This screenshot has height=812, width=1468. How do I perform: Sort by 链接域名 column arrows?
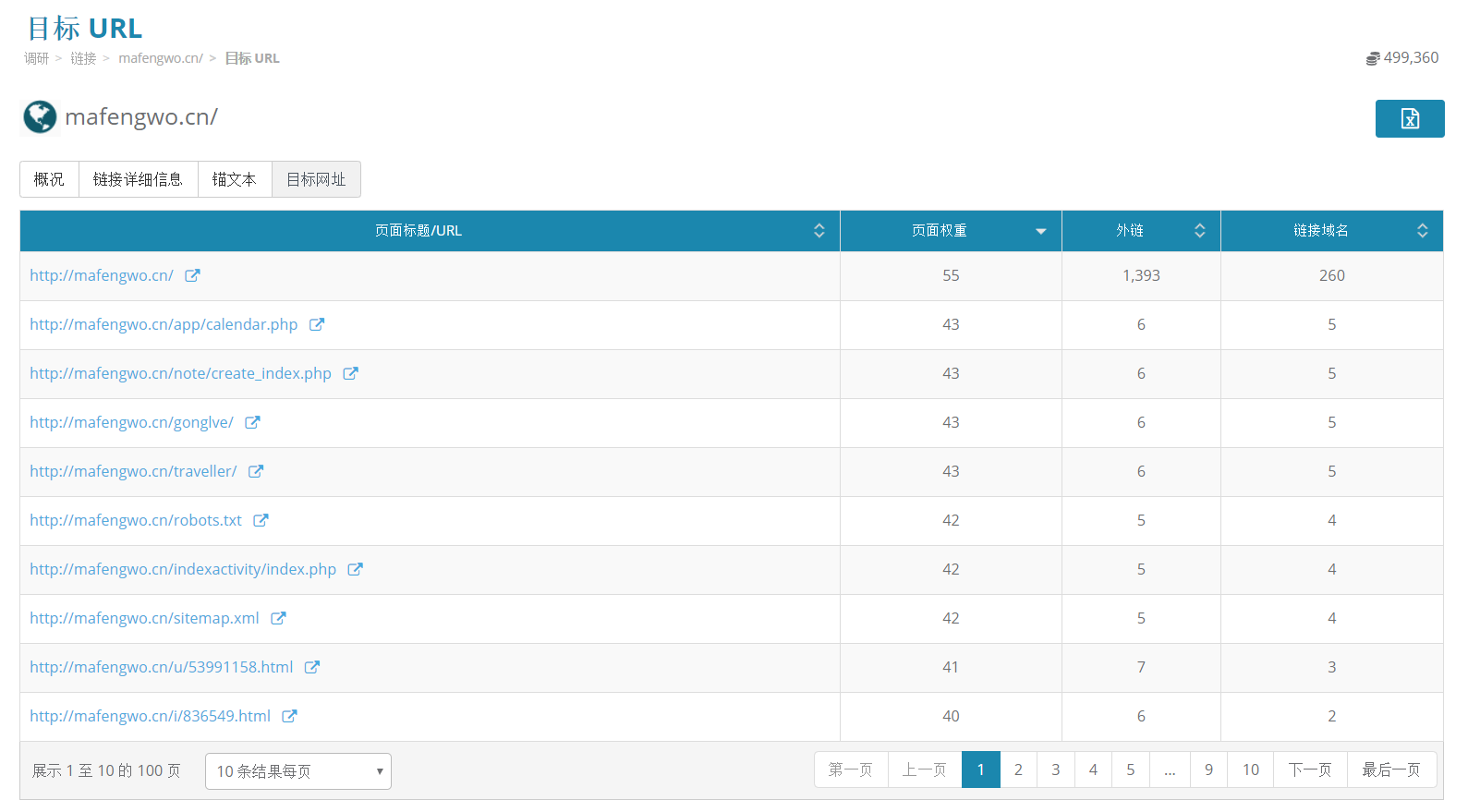tap(1423, 231)
